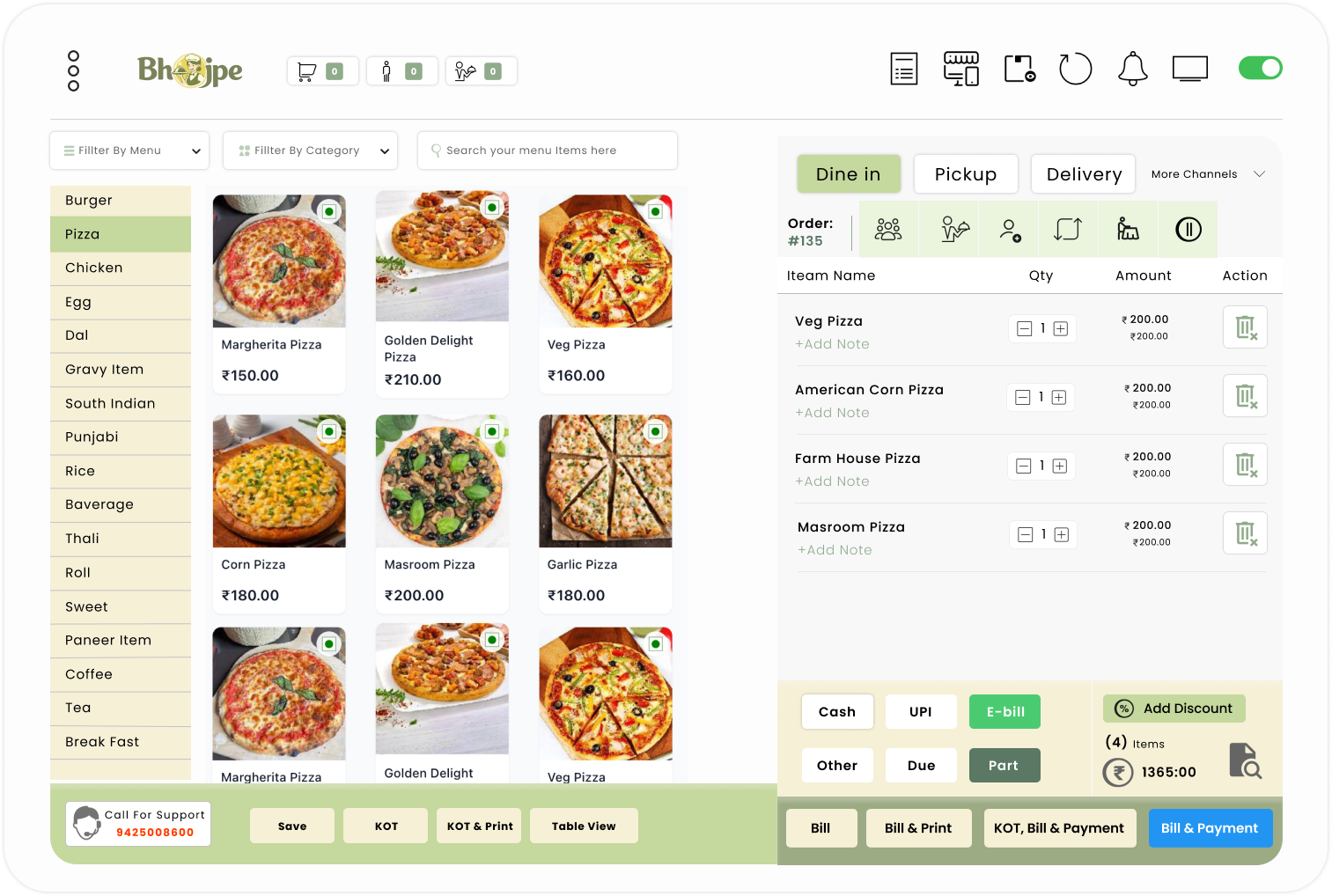Open the three-dot vertical menu
Image resolution: width=1332 pixels, height=896 pixels.
pyautogui.click(x=74, y=70)
